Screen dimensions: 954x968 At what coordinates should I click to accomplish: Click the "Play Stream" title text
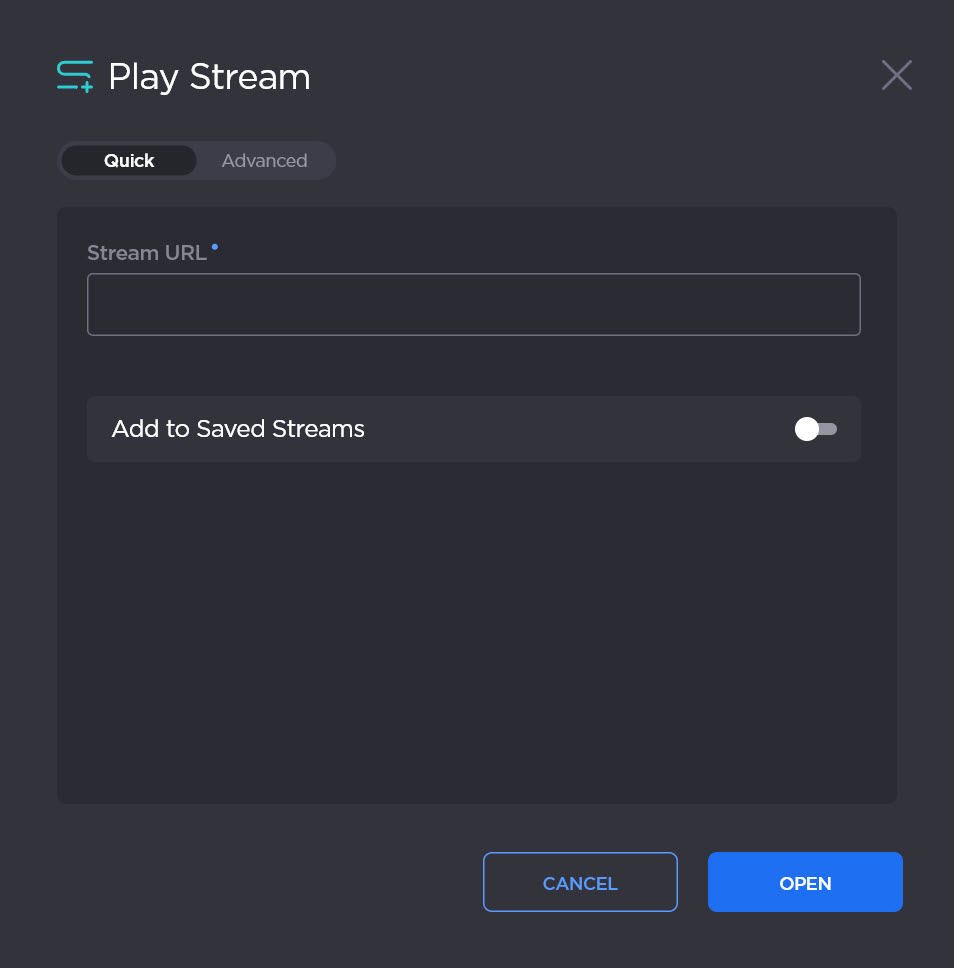[x=209, y=77]
